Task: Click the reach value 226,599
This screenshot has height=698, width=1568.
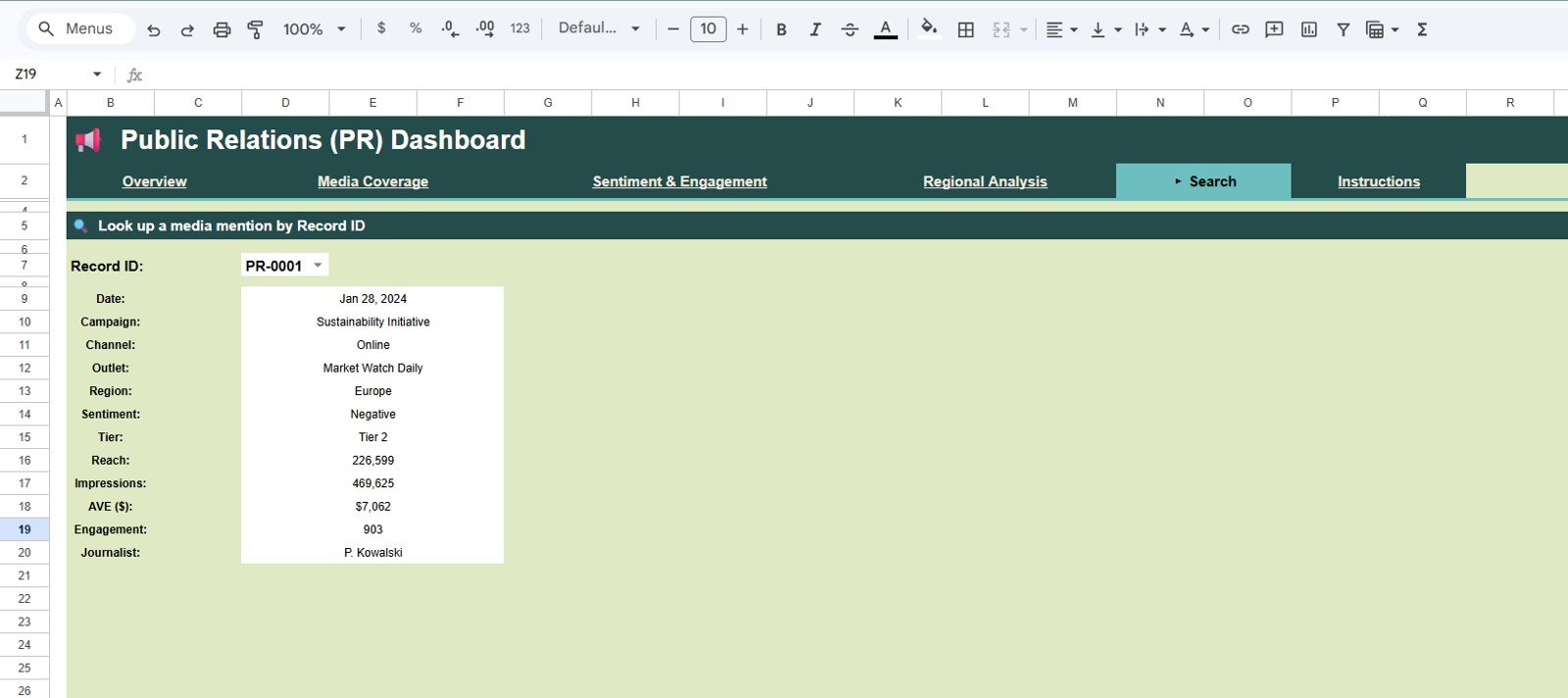Action: tap(372, 461)
